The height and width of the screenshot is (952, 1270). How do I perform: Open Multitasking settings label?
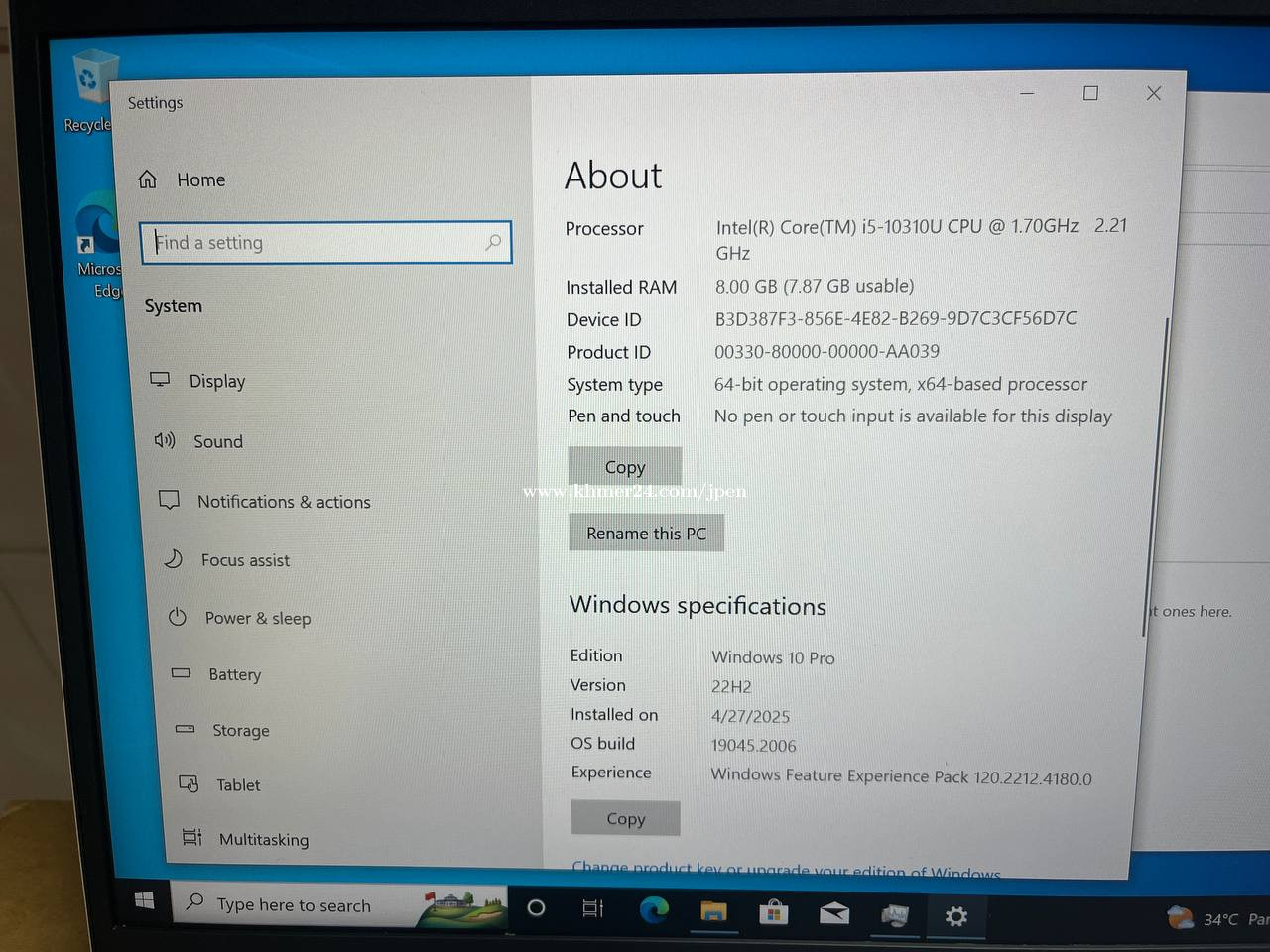264,840
